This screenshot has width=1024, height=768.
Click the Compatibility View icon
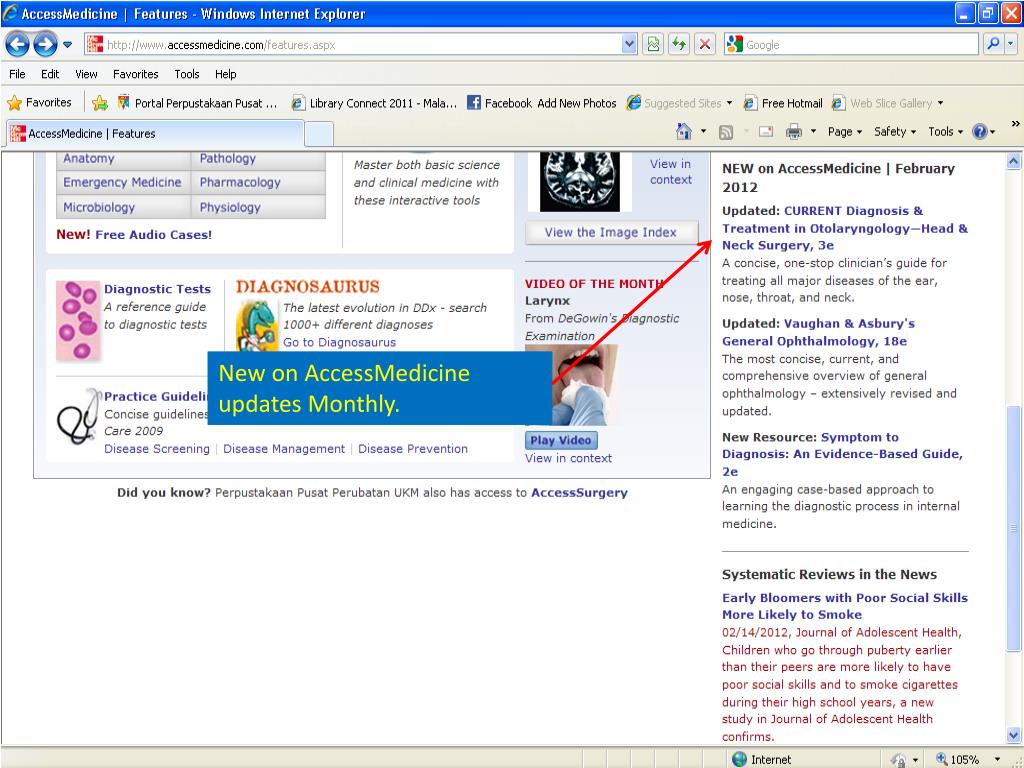[652, 44]
